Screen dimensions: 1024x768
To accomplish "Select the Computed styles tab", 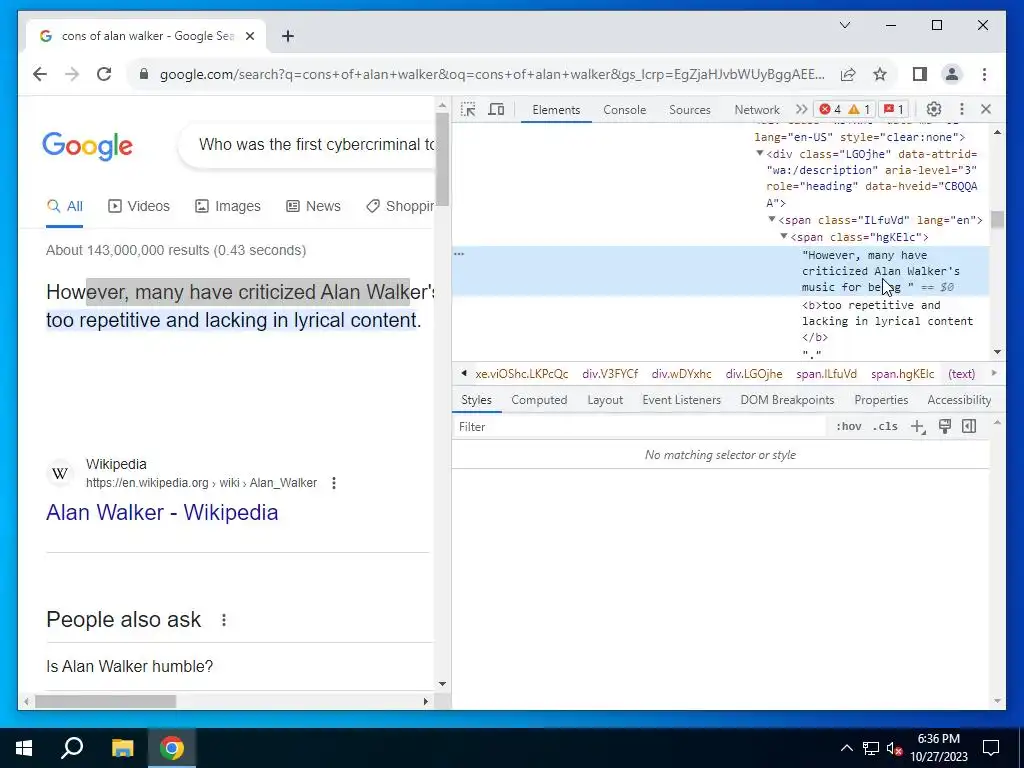I will [x=539, y=400].
